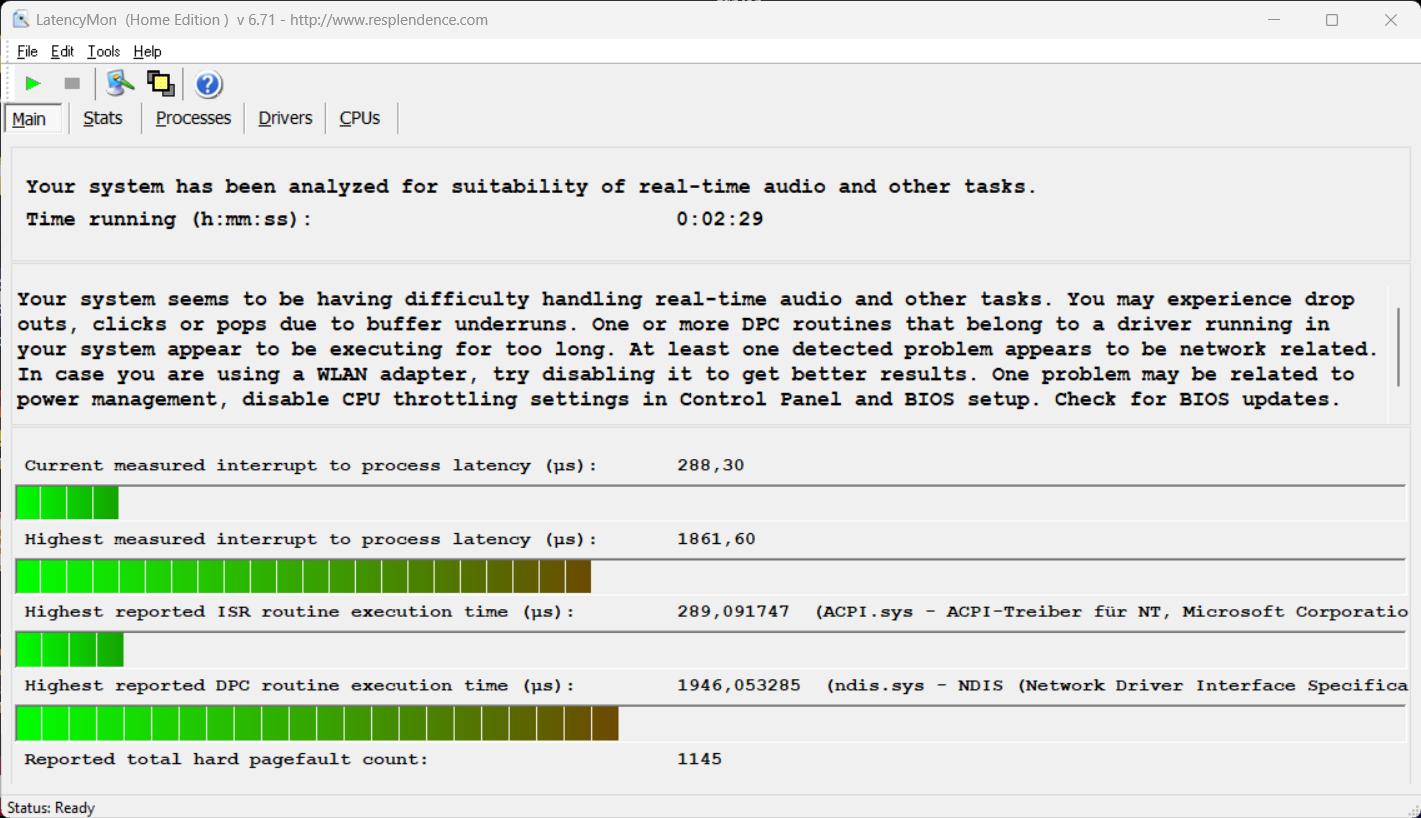Switch to the Stats tab
Image resolution: width=1421 pixels, height=818 pixels.
click(103, 118)
